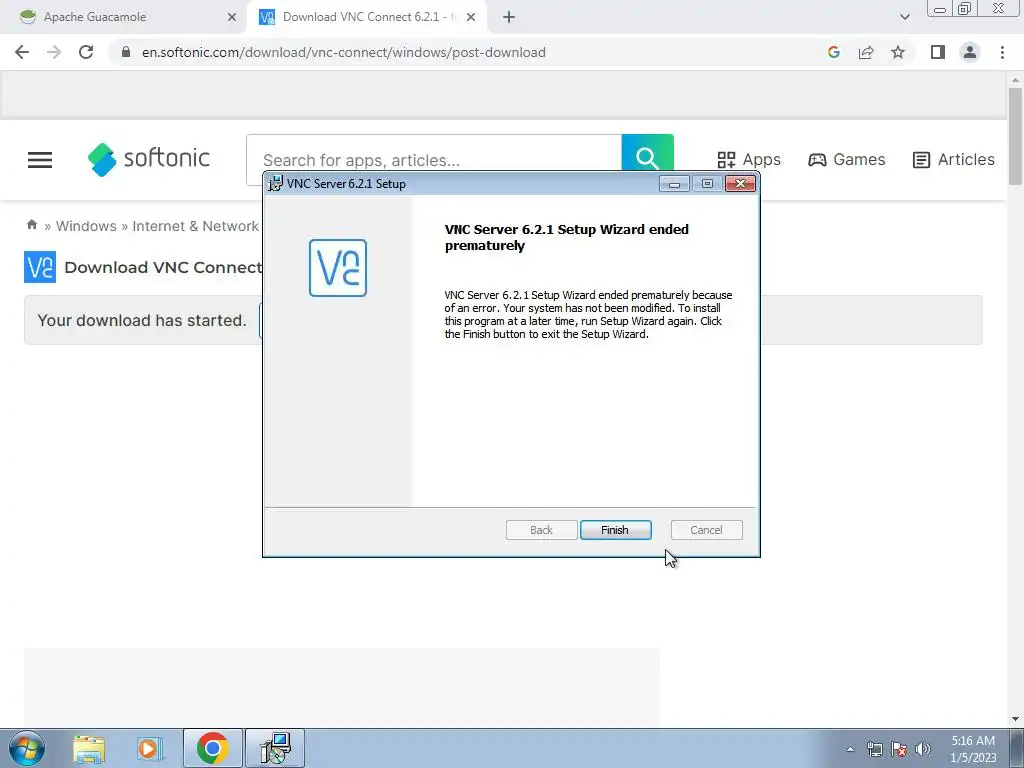The height and width of the screenshot is (768, 1024).
Task: Open the Chrome tab search dropdown
Action: tap(904, 17)
